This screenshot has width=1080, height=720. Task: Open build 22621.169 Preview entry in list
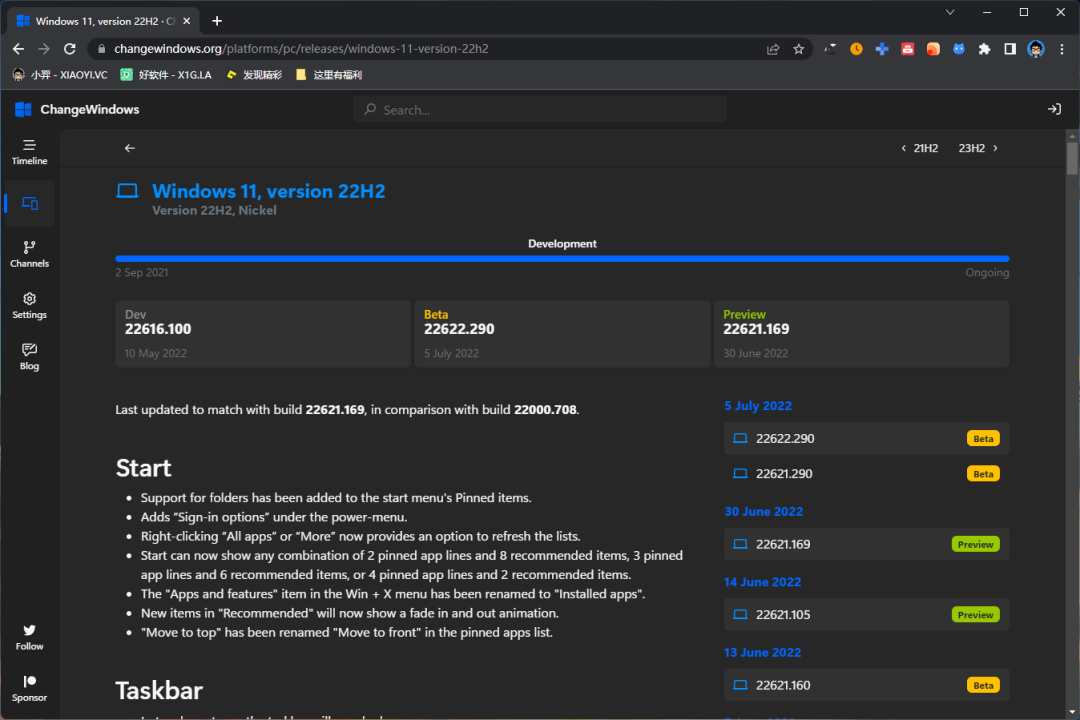tap(866, 544)
